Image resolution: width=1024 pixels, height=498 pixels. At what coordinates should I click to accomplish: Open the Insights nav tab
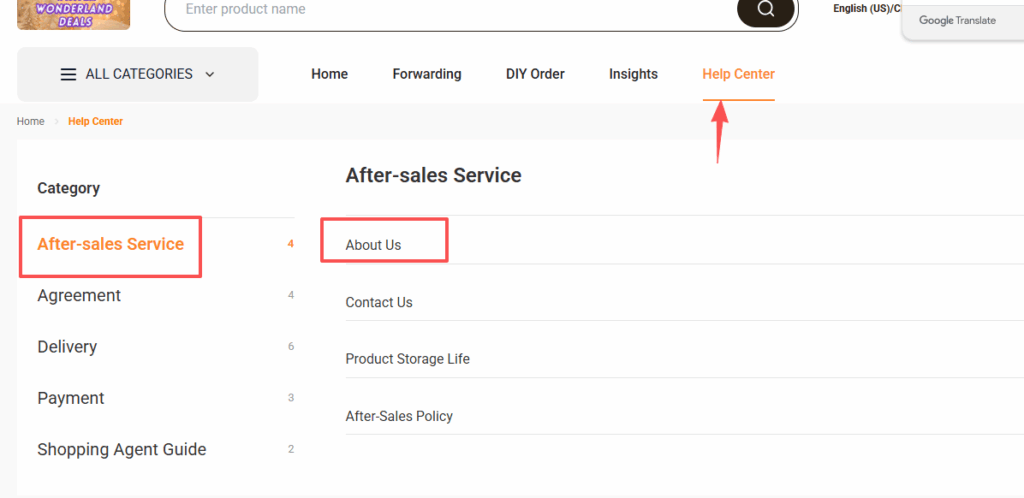[633, 74]
